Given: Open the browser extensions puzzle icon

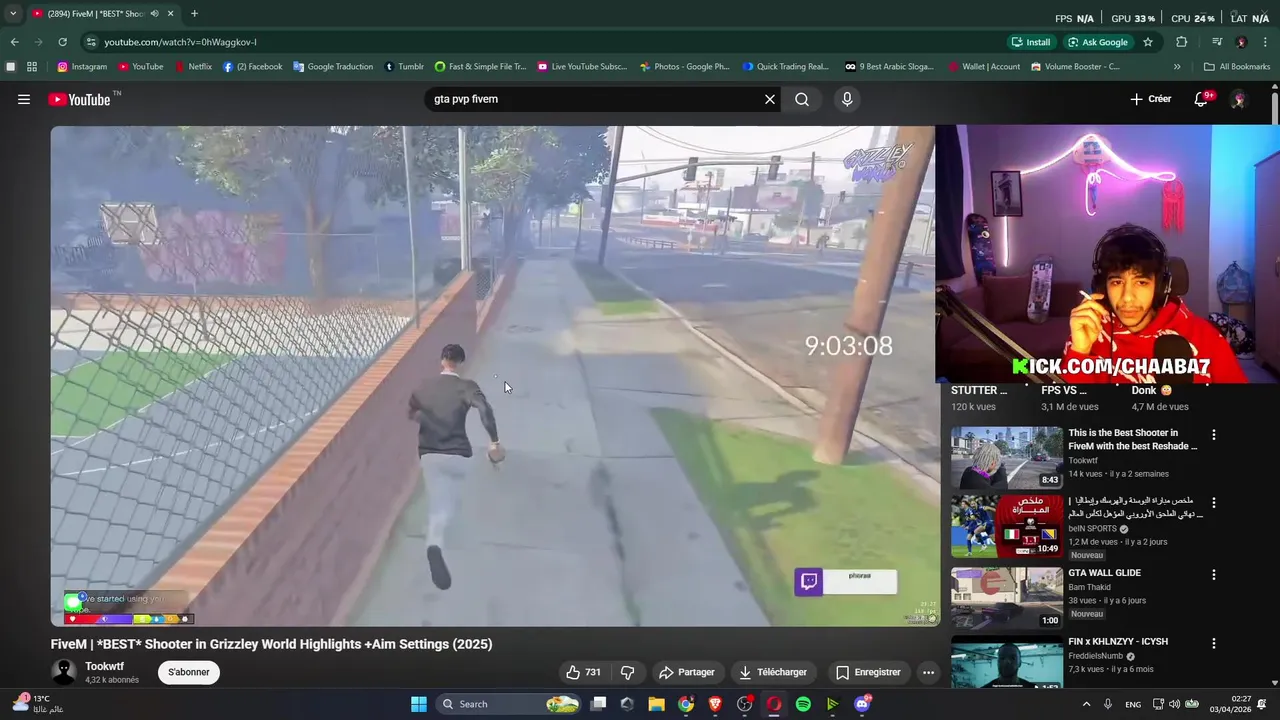Looking at the screenshot, I should 1181,42.
